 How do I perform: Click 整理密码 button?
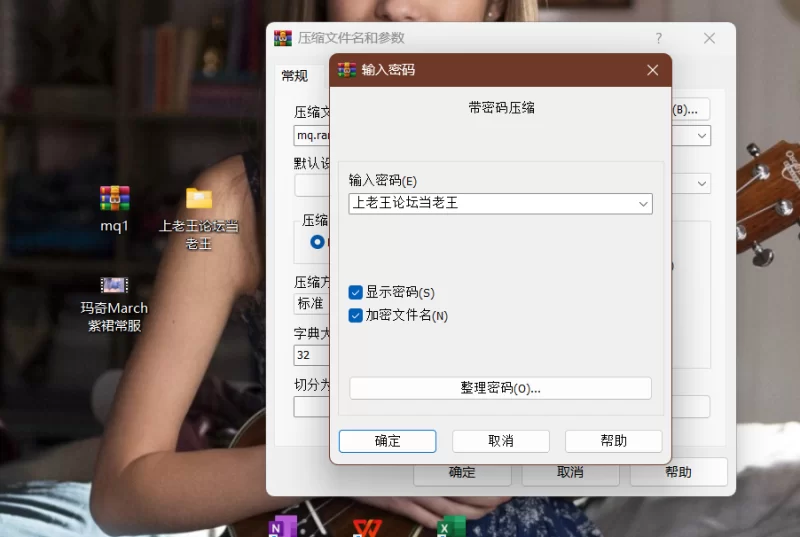500,388
